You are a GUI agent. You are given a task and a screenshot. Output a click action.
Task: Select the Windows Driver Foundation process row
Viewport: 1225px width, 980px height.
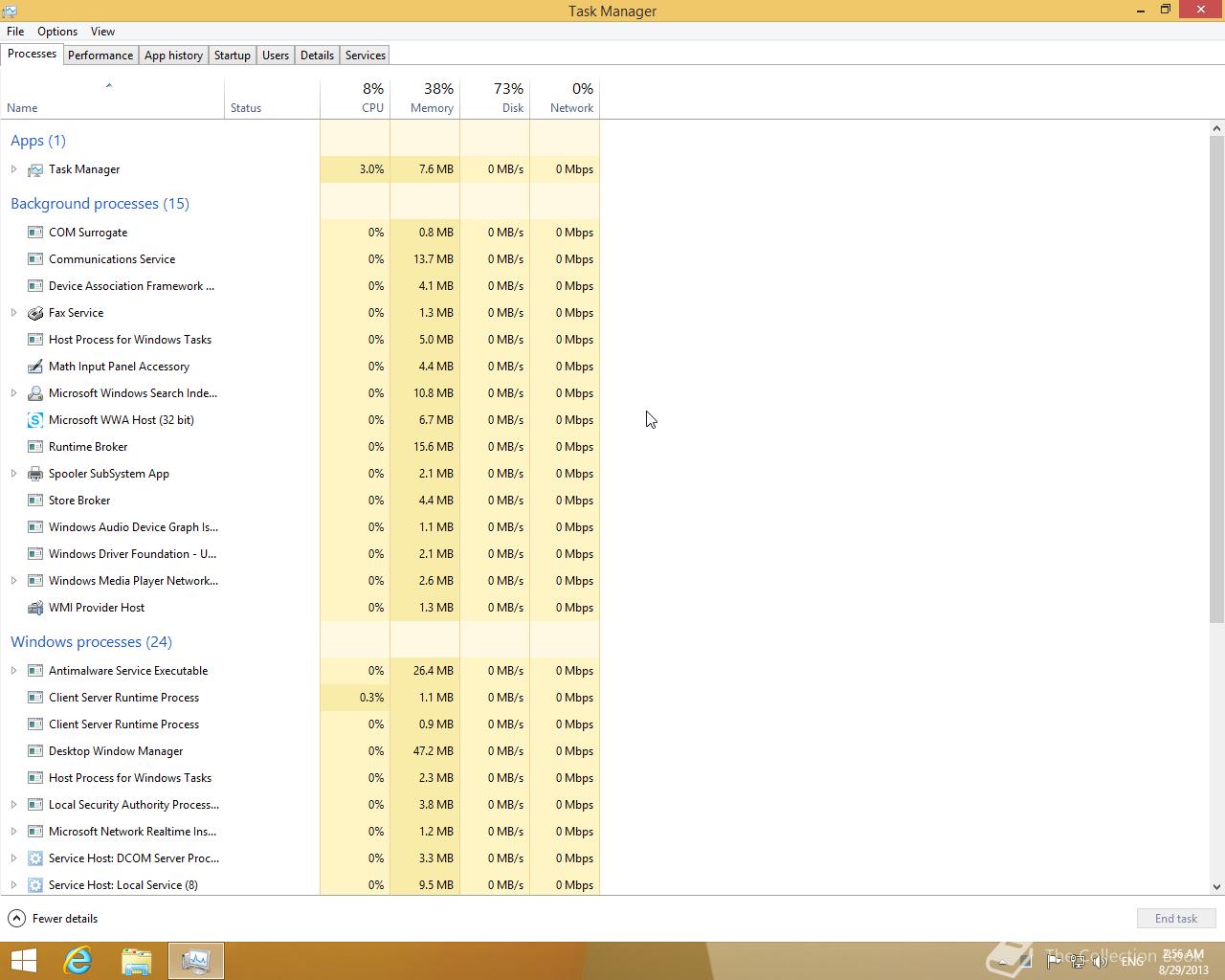click(x=301, y=554)
